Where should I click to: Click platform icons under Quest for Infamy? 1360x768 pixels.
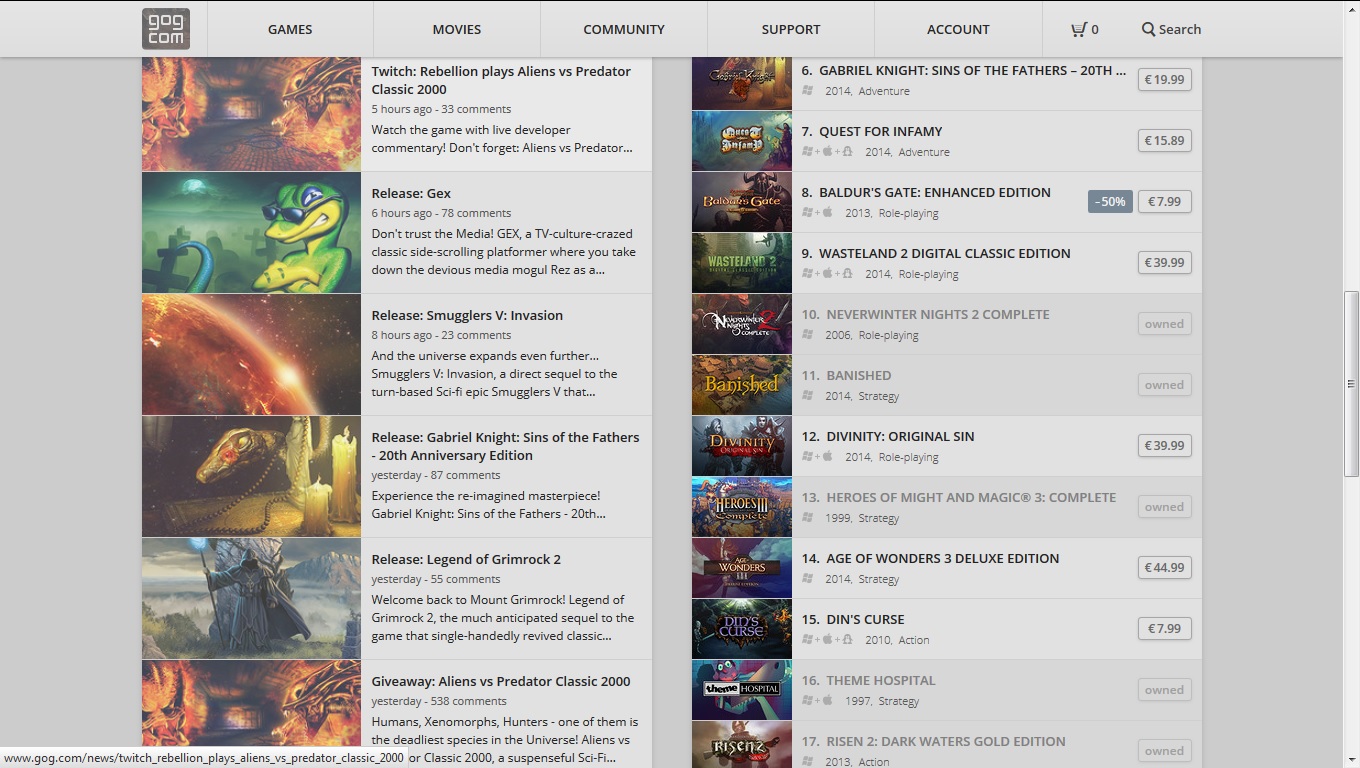[827, 152]
